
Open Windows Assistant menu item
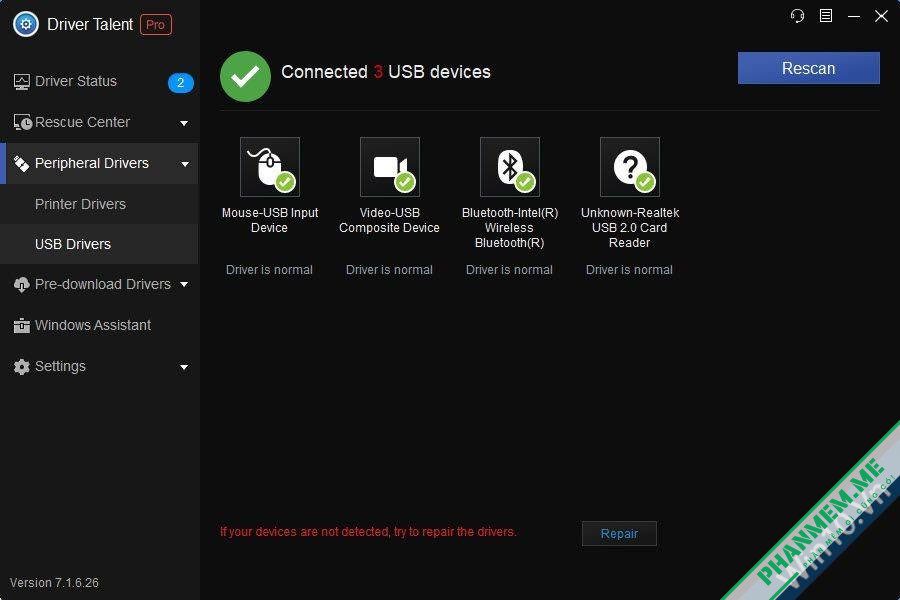pyautogui.click(x=99, y=326)
